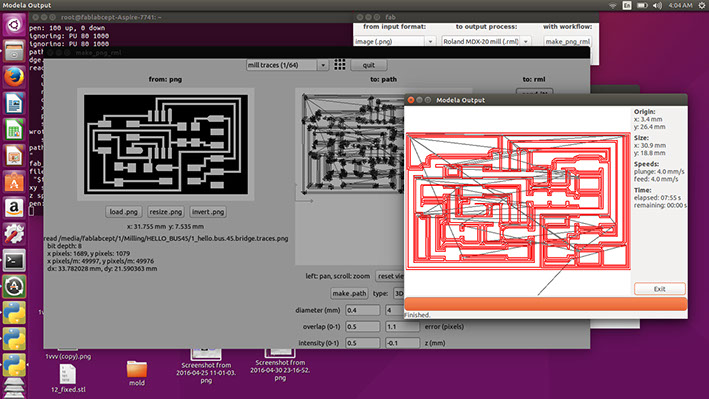Click the grid icon beside mill traces dropdown
Viewport: 709px width, 399px height.
tap(340, 65)
